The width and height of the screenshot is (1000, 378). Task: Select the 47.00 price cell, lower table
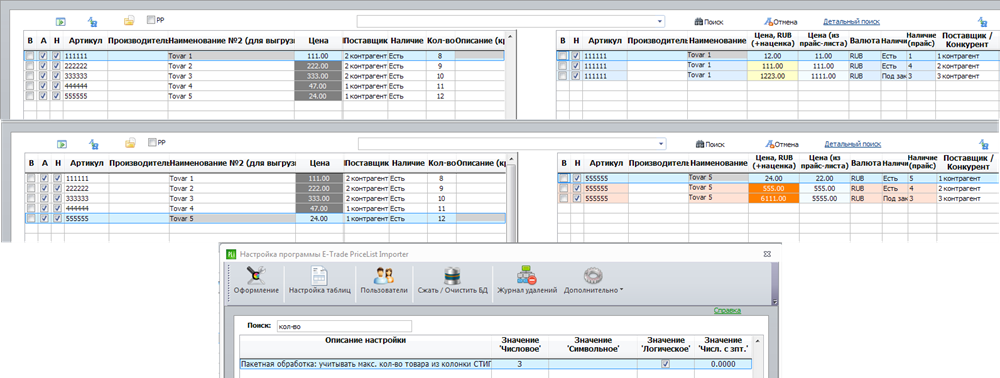tap(320, 208)
